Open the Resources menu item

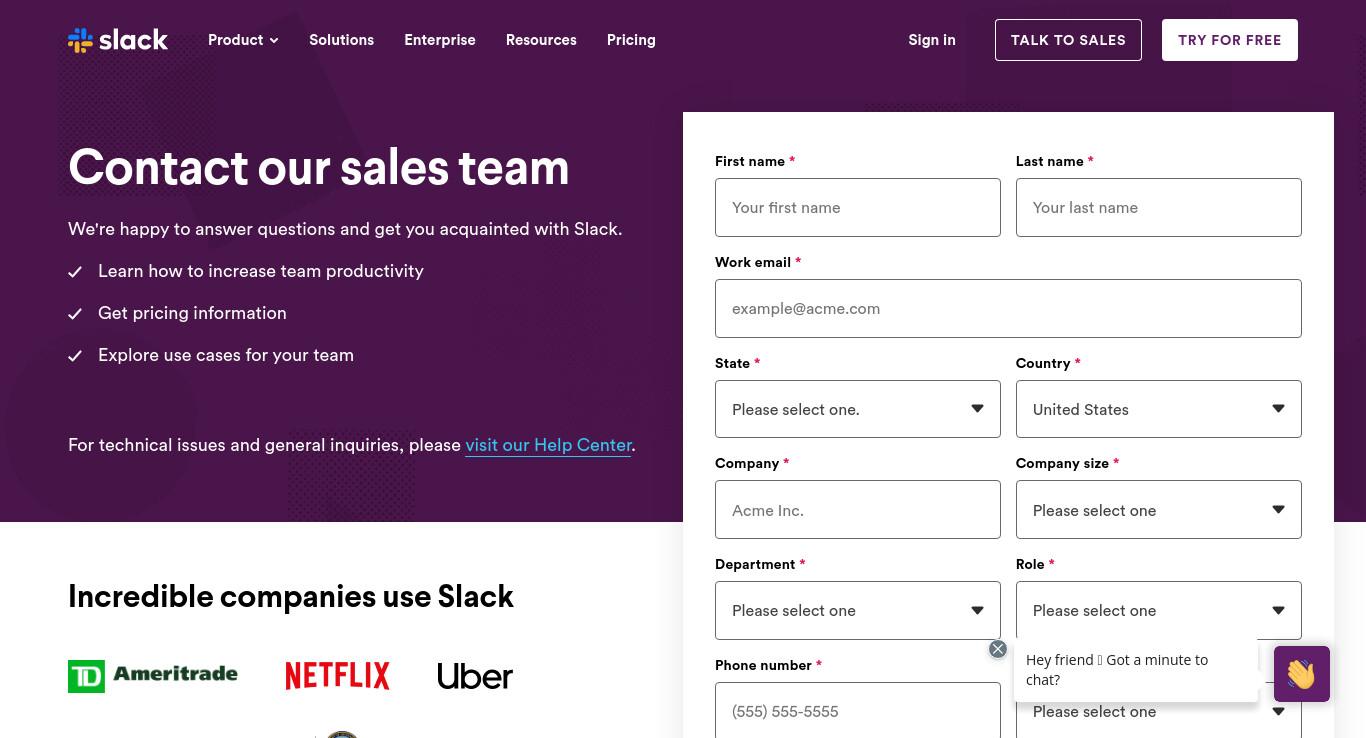[x=541, y=40]
